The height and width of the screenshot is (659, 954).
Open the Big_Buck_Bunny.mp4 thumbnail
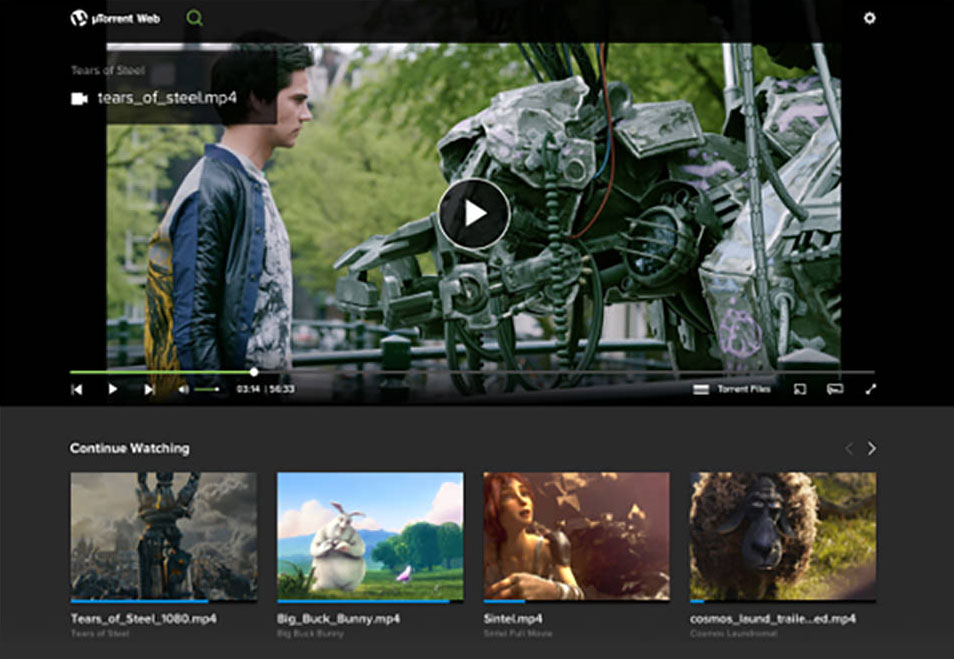click(x=370, y=537)
